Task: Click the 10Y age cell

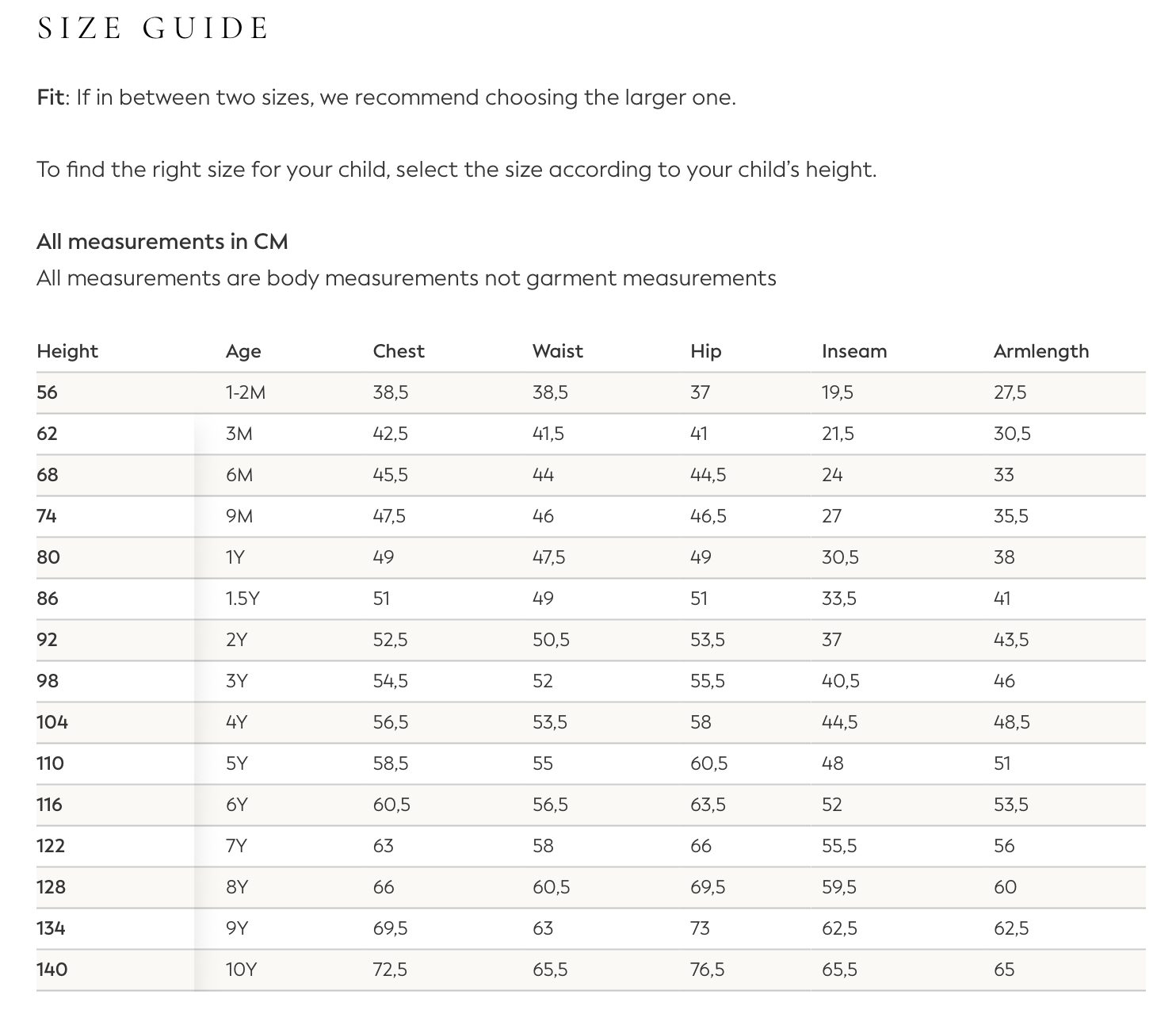Action: click(x=242, y=970)
